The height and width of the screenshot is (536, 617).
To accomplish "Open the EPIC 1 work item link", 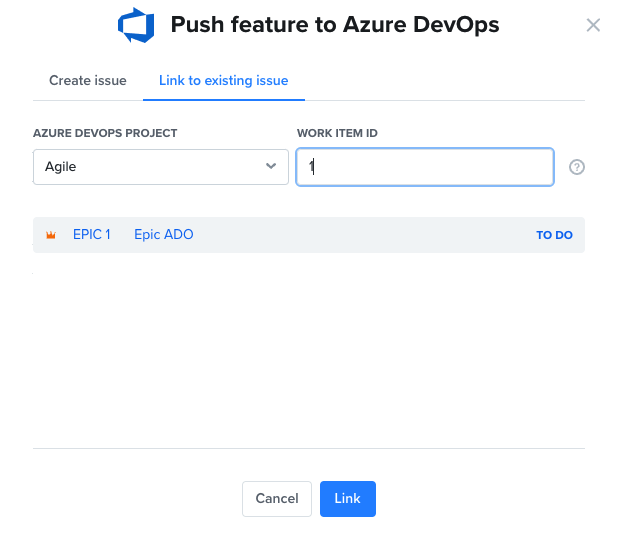I will coord(91,235).
